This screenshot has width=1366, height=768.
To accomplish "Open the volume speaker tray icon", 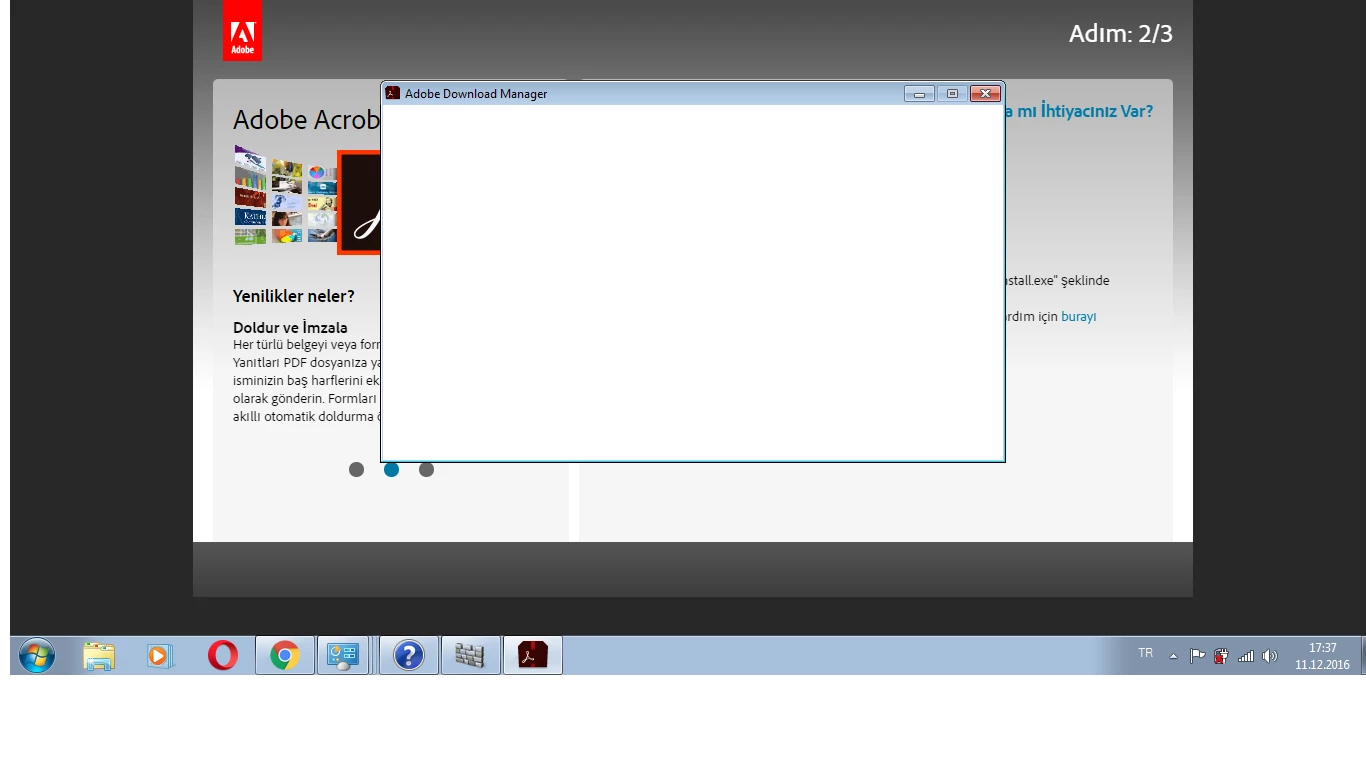I will 1270,657.
